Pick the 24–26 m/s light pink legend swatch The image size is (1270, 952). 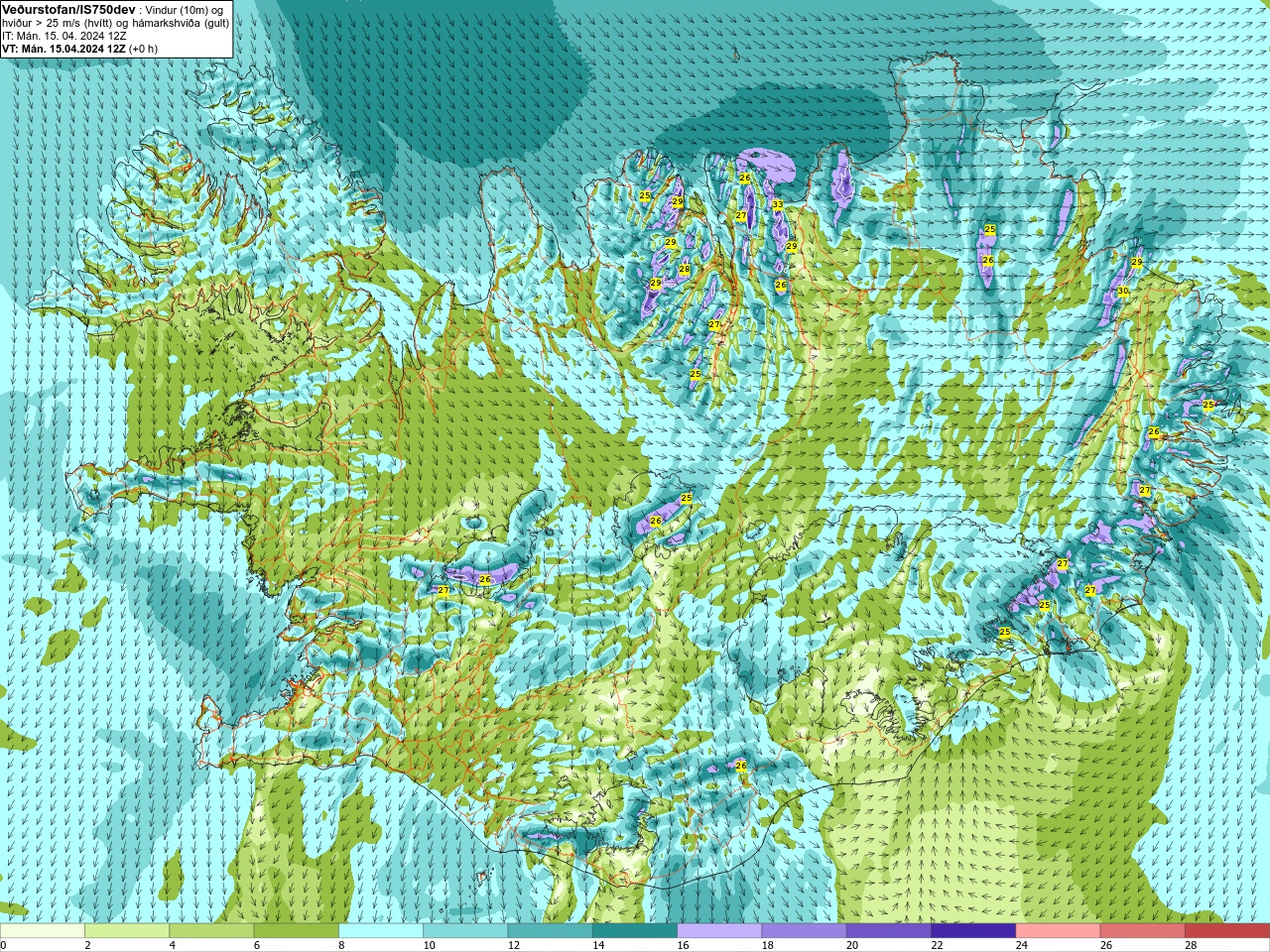pyautogui.click(x=1058, y=931)
